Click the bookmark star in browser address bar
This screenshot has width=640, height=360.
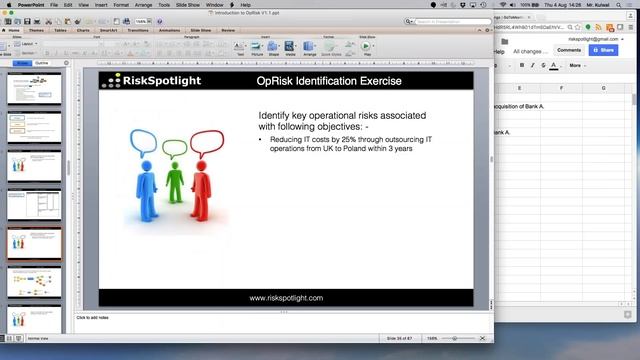tap(578, 27)
